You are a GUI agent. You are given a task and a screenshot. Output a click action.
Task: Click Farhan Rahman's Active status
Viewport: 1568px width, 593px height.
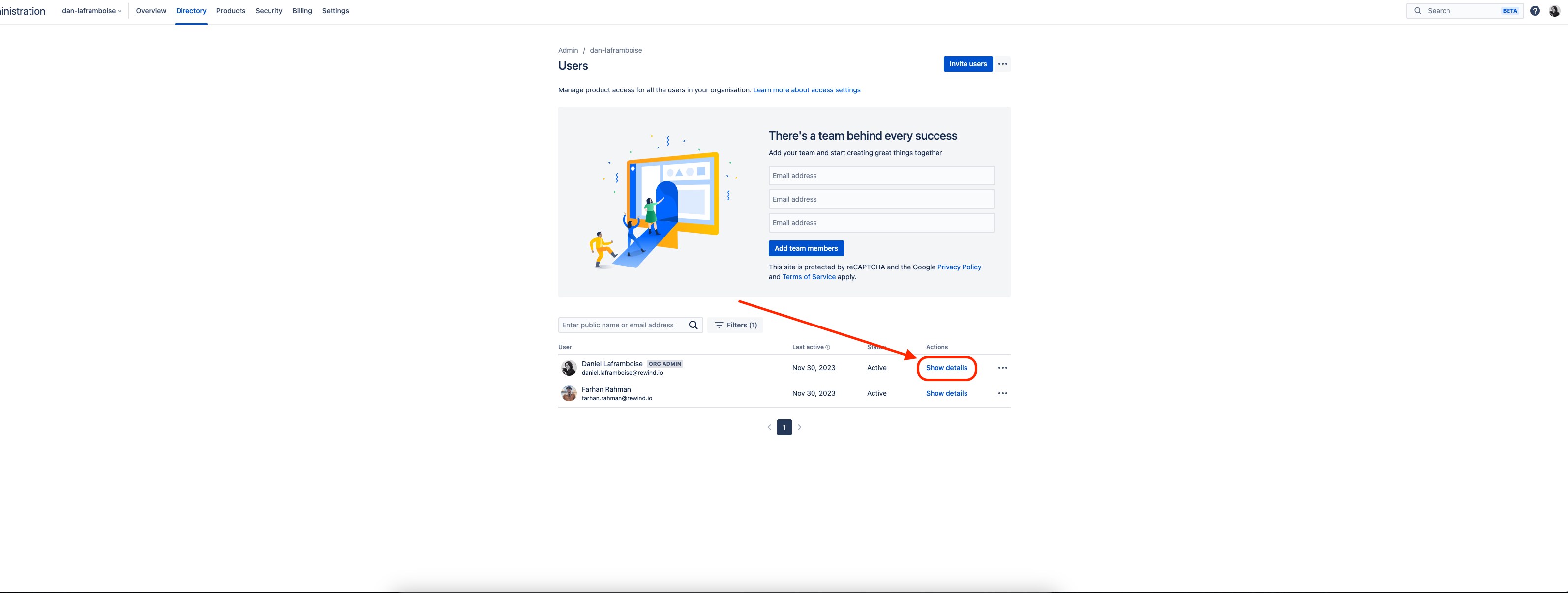coord(876,393)
